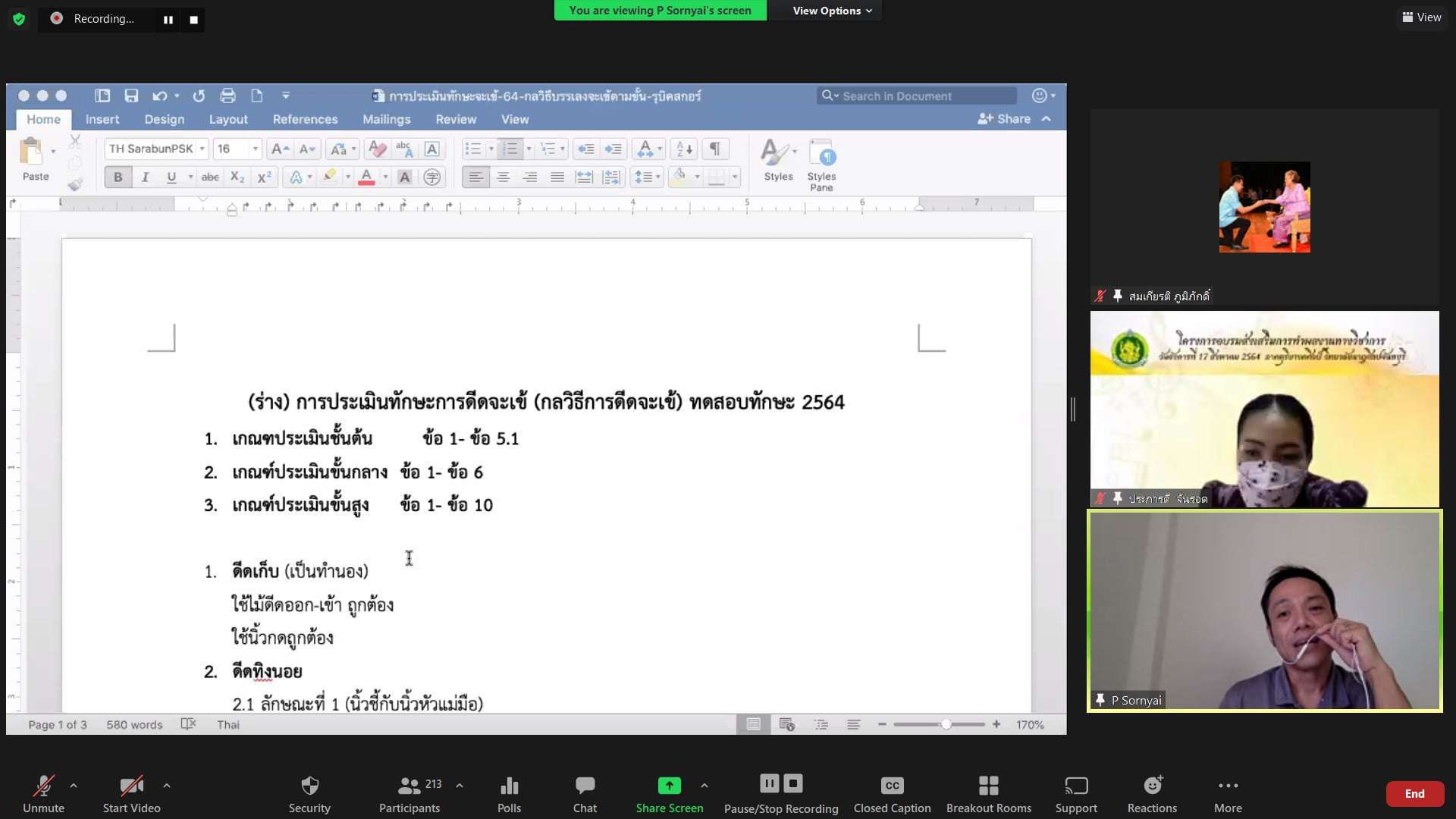Image resolution: width=1456 pixels, height=819 pixels.
Task: Expand audio options arrow beside Unmute
Action: [74, 786]
